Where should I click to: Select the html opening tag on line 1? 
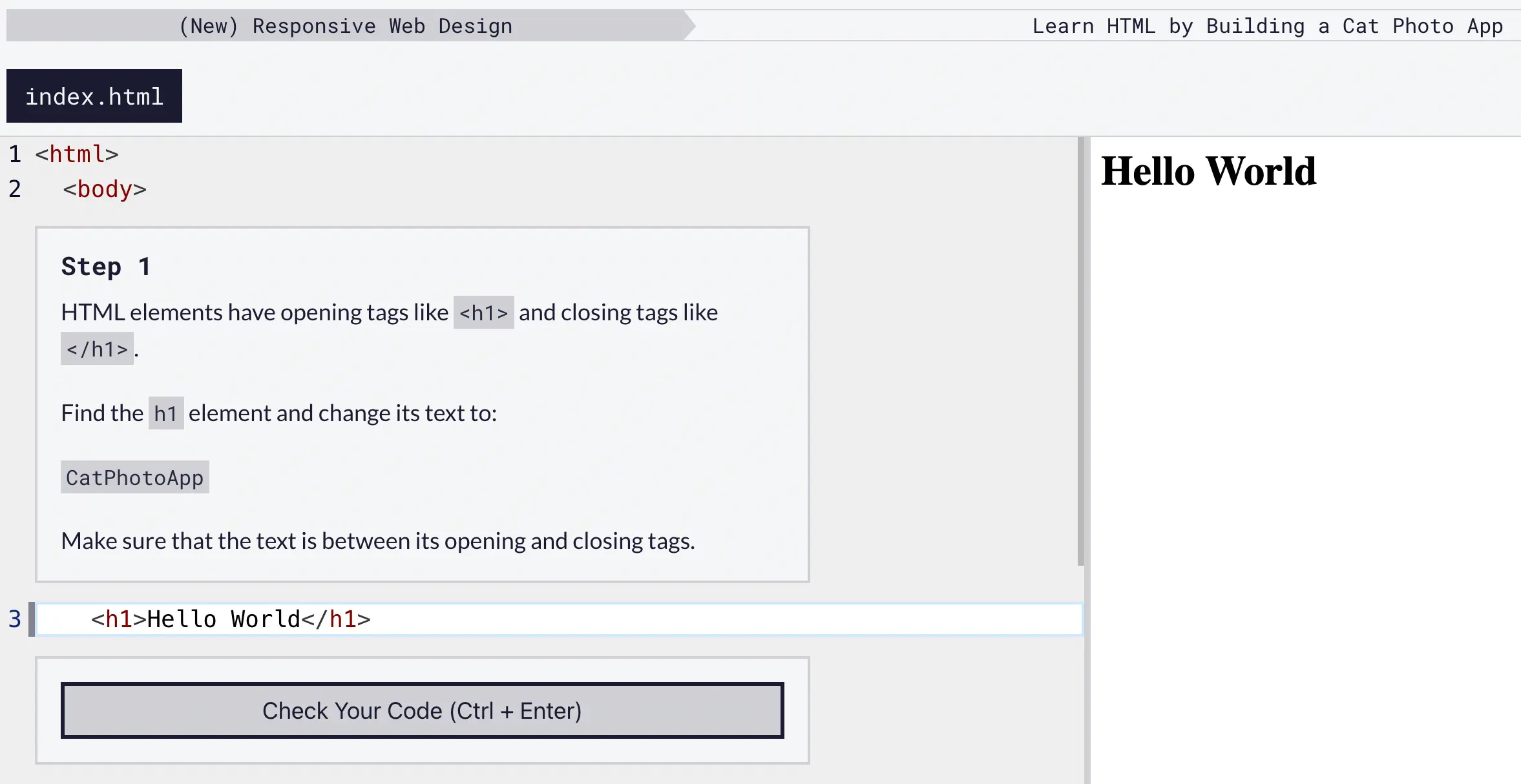click(x=76, y=154)
